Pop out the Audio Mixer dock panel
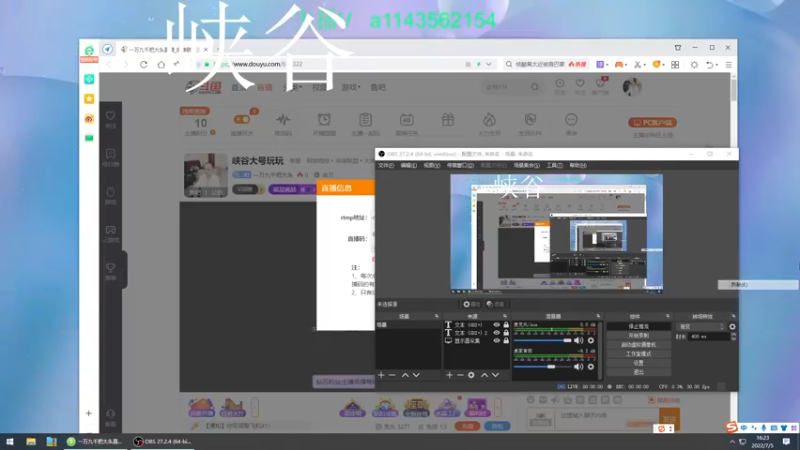Image resolution: width=800 pixels, height=450 pixels. click(598, 316)
